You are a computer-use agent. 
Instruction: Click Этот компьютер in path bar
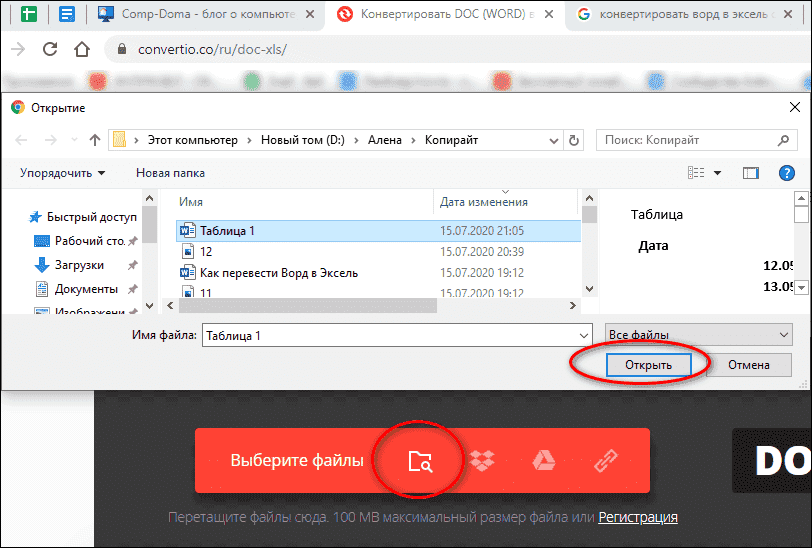(193, 140)
